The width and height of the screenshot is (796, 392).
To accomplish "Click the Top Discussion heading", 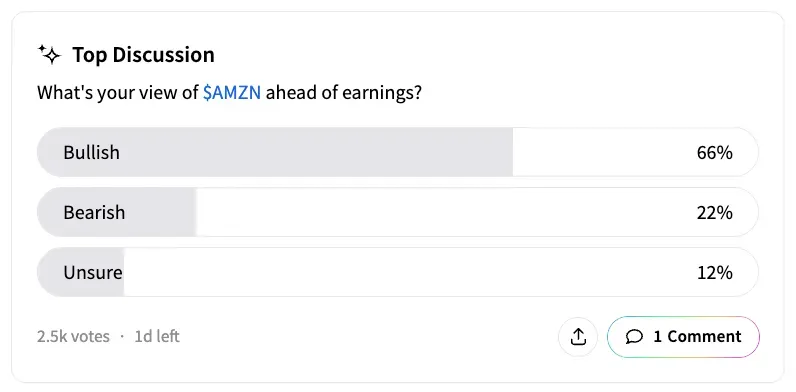I will [x=143, y=55].
